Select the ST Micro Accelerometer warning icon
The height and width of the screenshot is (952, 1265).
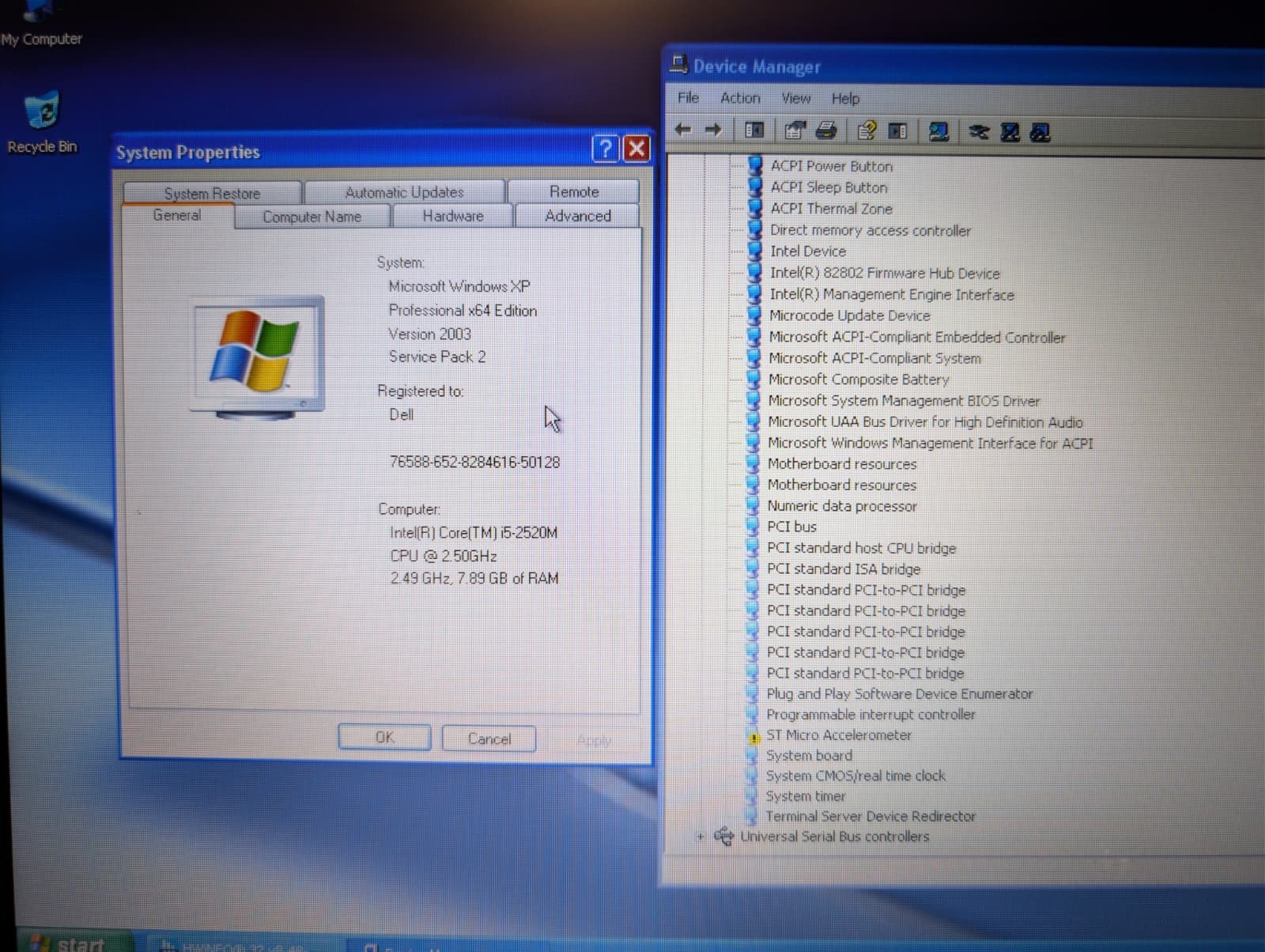pos(753,736)
